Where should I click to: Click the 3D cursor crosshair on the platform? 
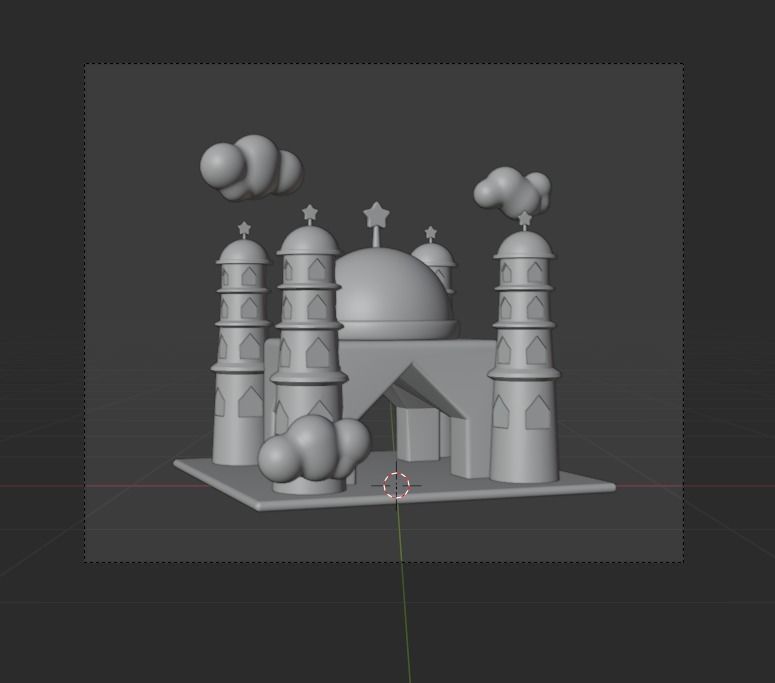click(x=396, y=485)
